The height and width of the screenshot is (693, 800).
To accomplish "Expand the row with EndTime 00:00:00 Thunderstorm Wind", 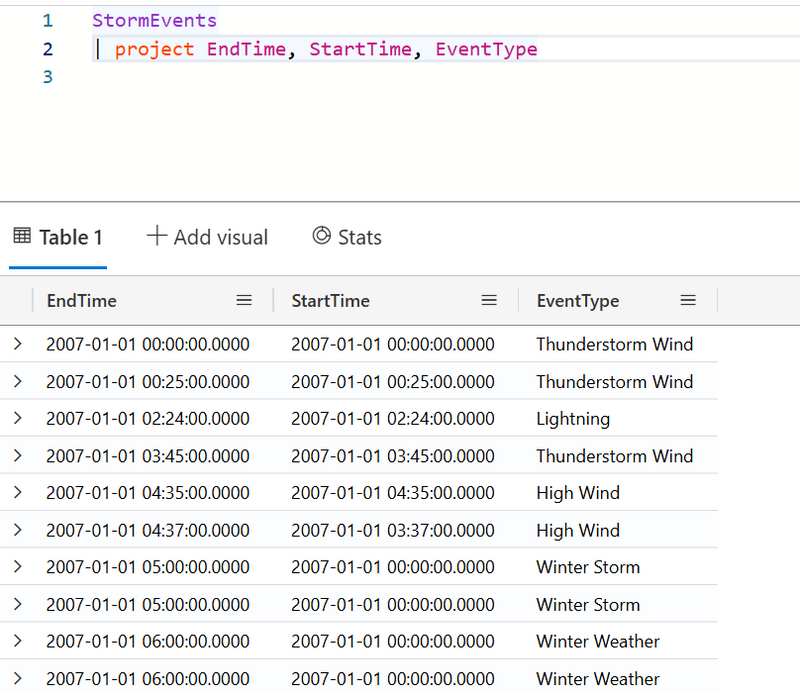I will tap(18, 344).
